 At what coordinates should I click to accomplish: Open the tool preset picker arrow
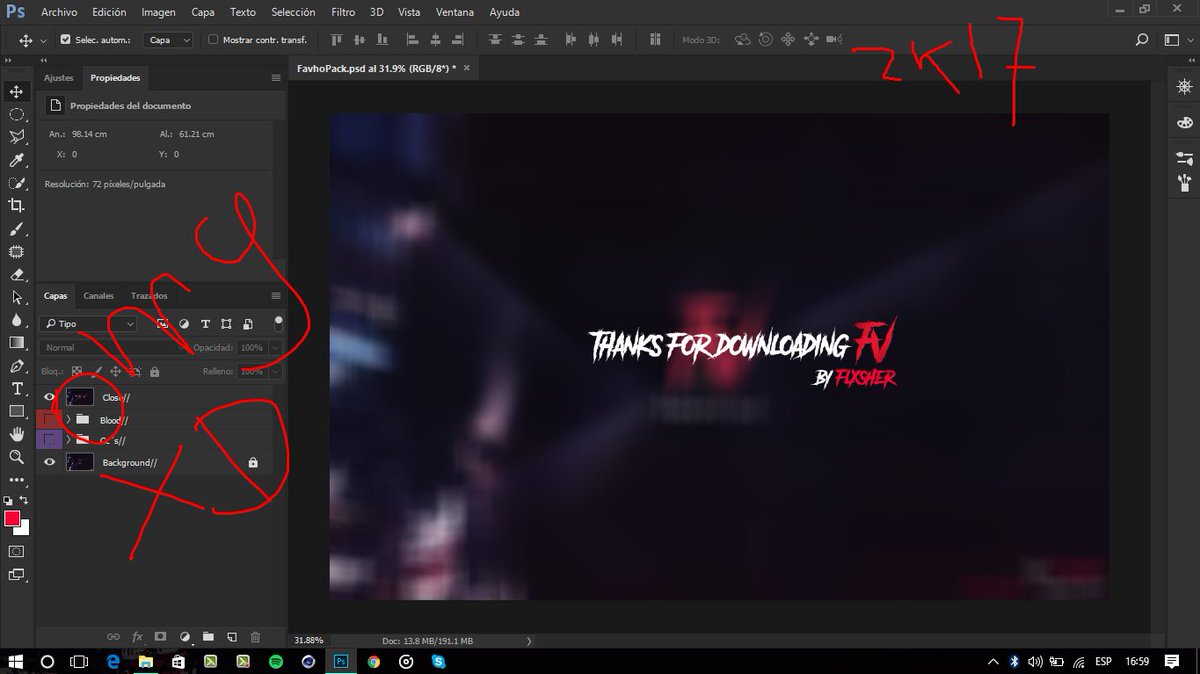(43, 40)
